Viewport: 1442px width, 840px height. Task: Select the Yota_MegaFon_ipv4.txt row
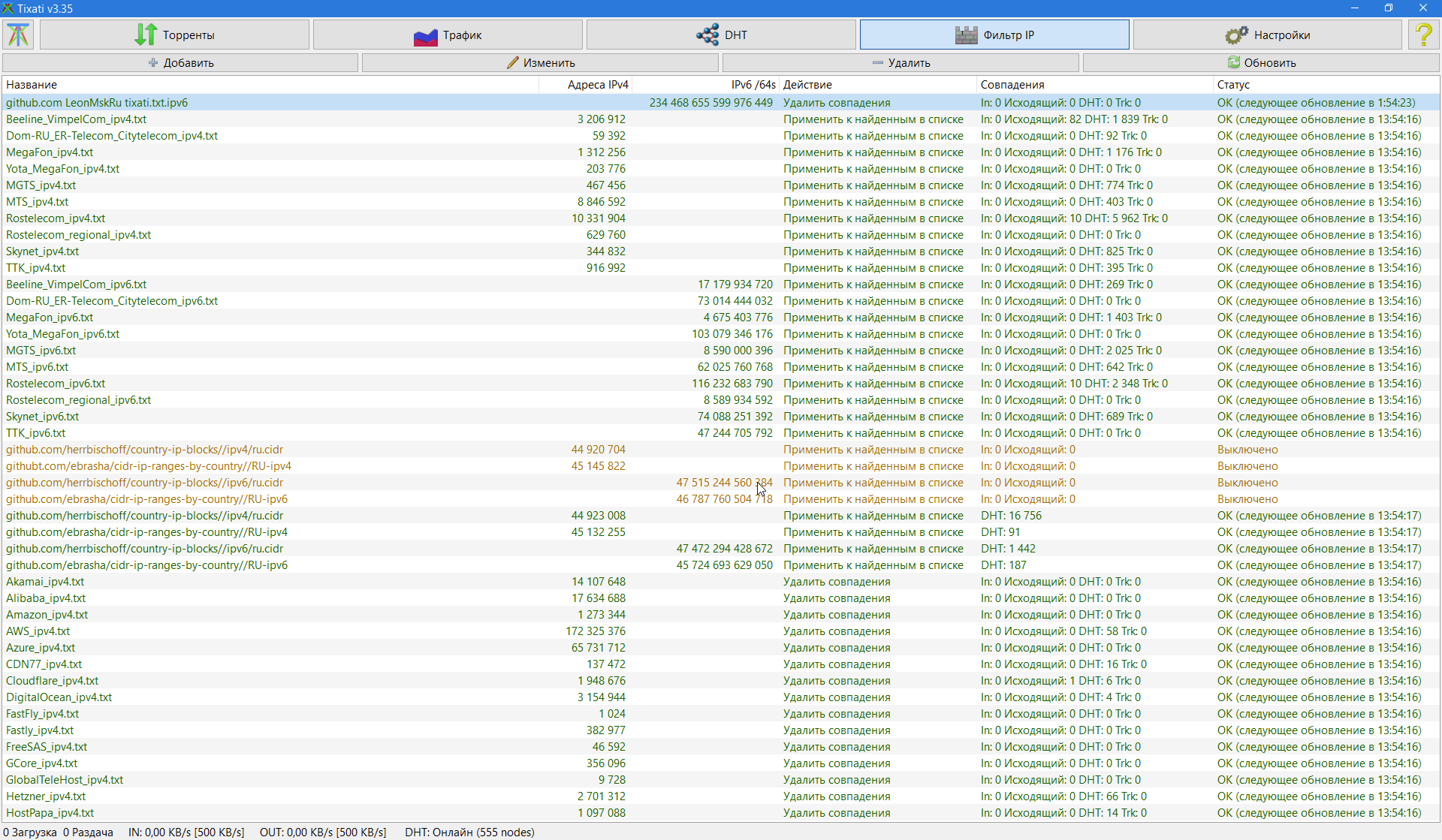[x=721, y=169]
